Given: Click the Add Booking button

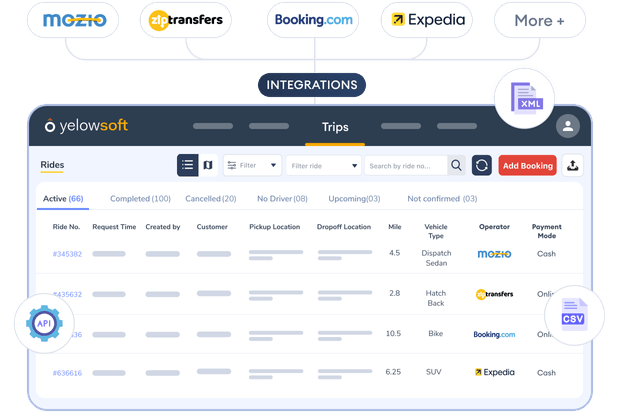Looking at the screenshot, I should [527, 166].
